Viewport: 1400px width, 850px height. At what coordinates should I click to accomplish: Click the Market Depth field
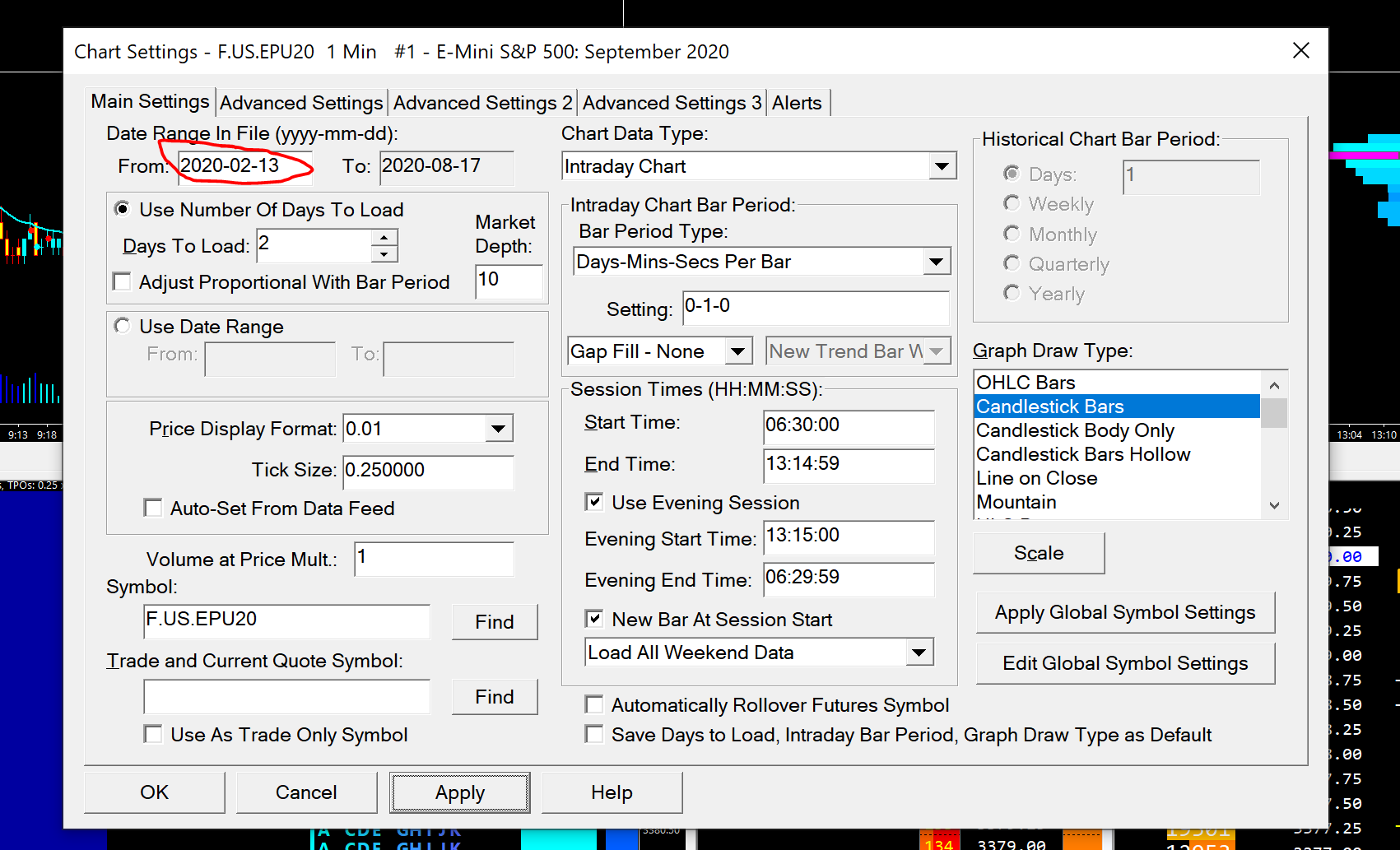point(509,281)
